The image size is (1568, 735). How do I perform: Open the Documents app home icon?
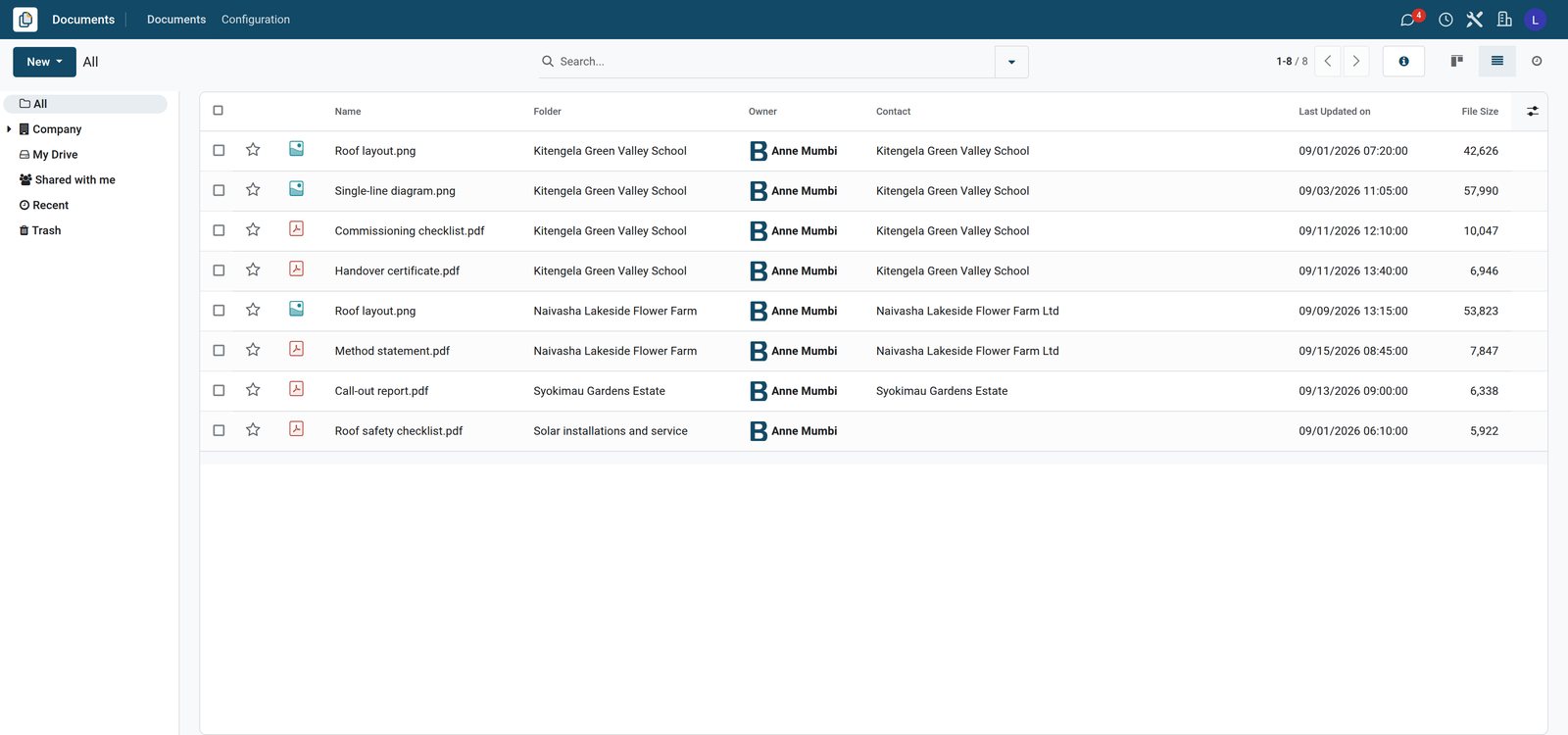coord(25,20)
